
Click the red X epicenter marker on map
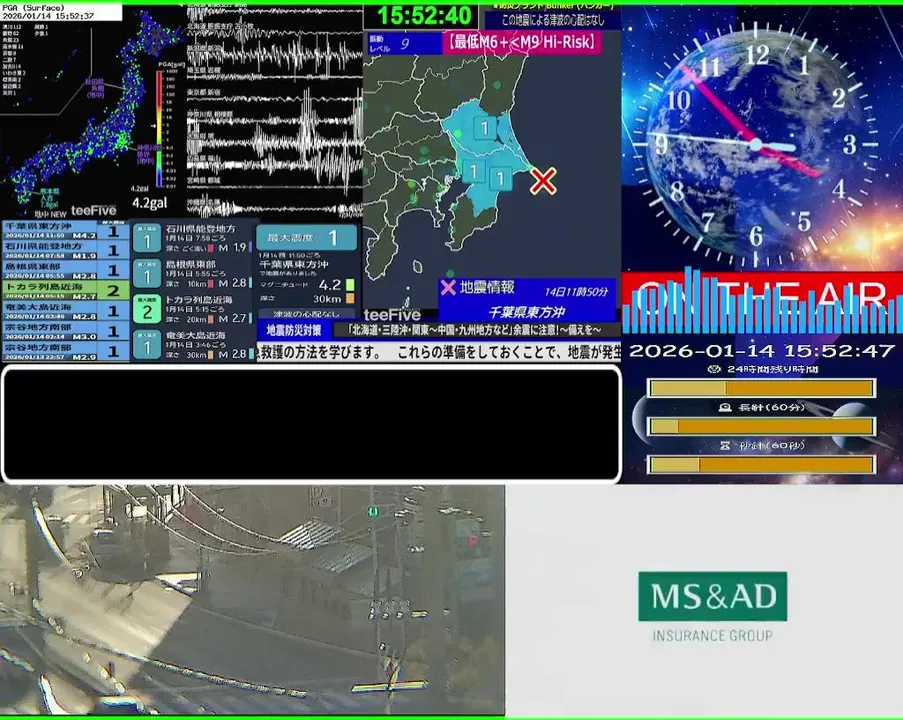542,181
